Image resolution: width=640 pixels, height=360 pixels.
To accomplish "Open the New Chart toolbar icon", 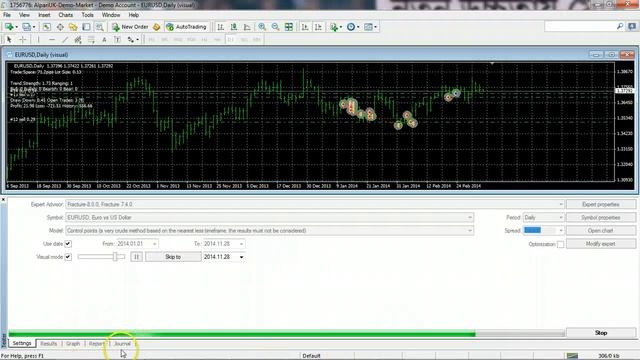I will click(x=9, y=27).
